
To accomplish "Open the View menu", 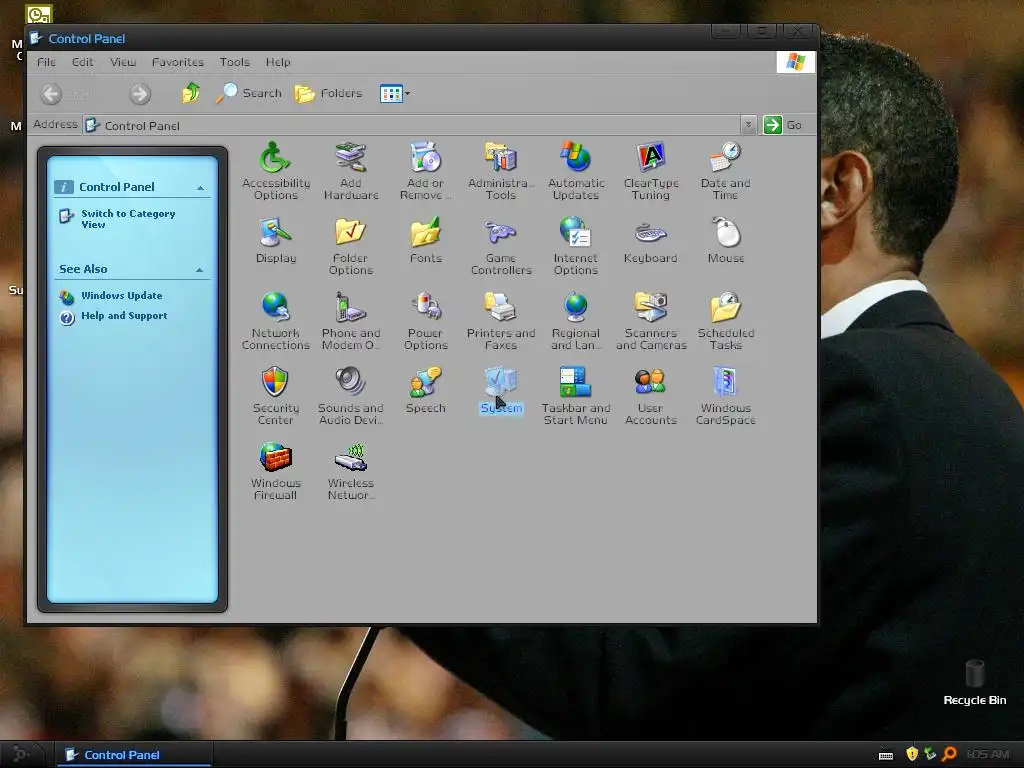I will tap(123, 62).
